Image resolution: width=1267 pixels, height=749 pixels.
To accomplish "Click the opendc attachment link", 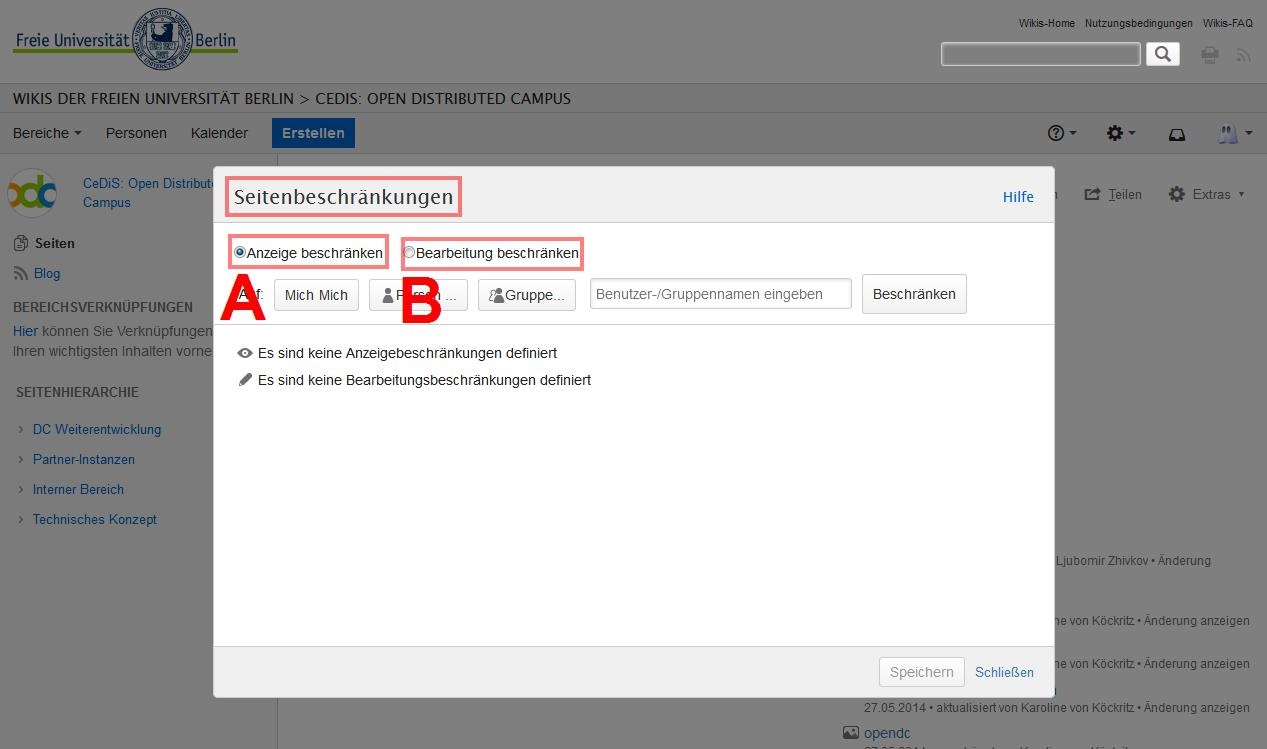I will [x=887, y=733].
